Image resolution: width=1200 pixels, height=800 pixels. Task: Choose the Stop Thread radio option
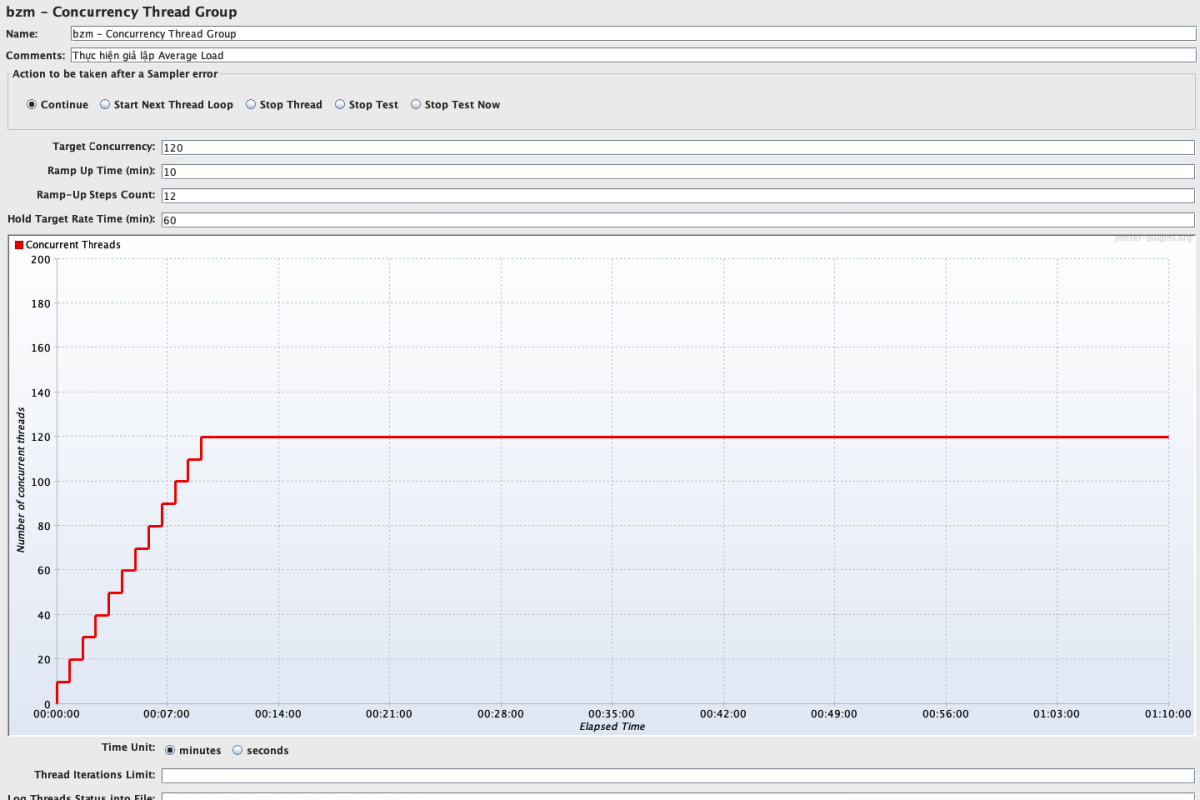[x=251, y=105]
